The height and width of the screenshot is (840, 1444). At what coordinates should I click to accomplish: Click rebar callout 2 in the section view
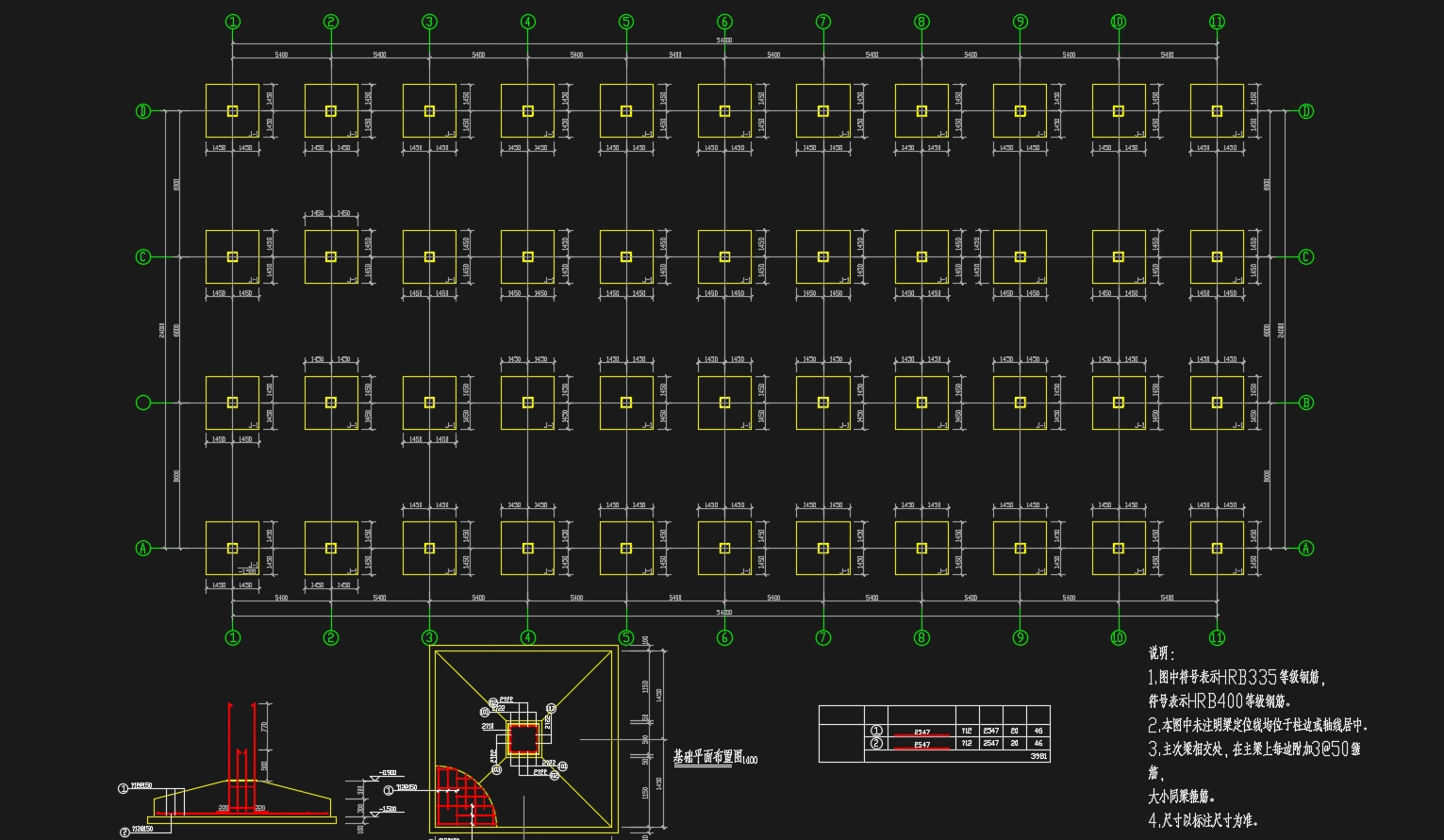coord(124,832)
